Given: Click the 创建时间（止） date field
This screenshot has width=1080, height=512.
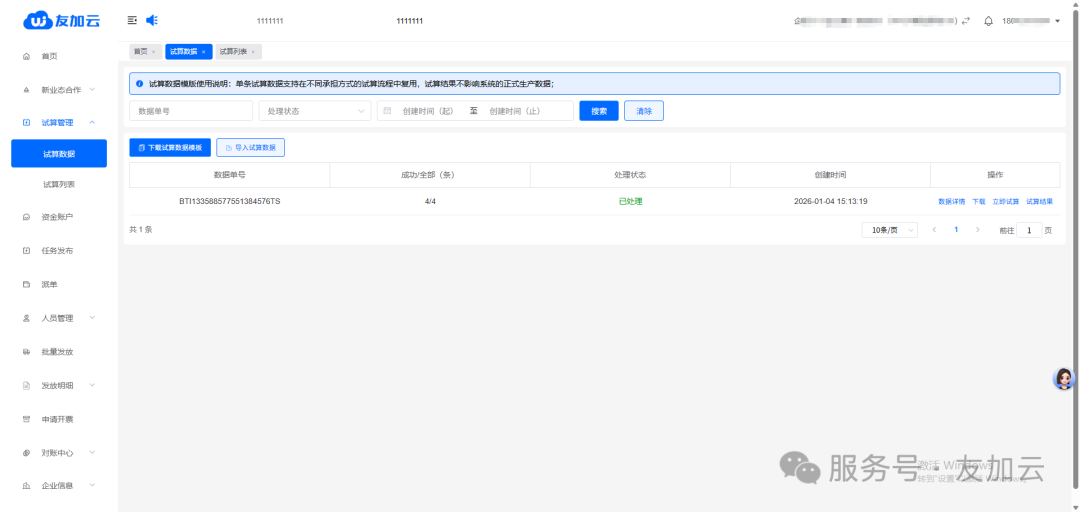Looking at the screenshot, I should (x=514, y=111).
